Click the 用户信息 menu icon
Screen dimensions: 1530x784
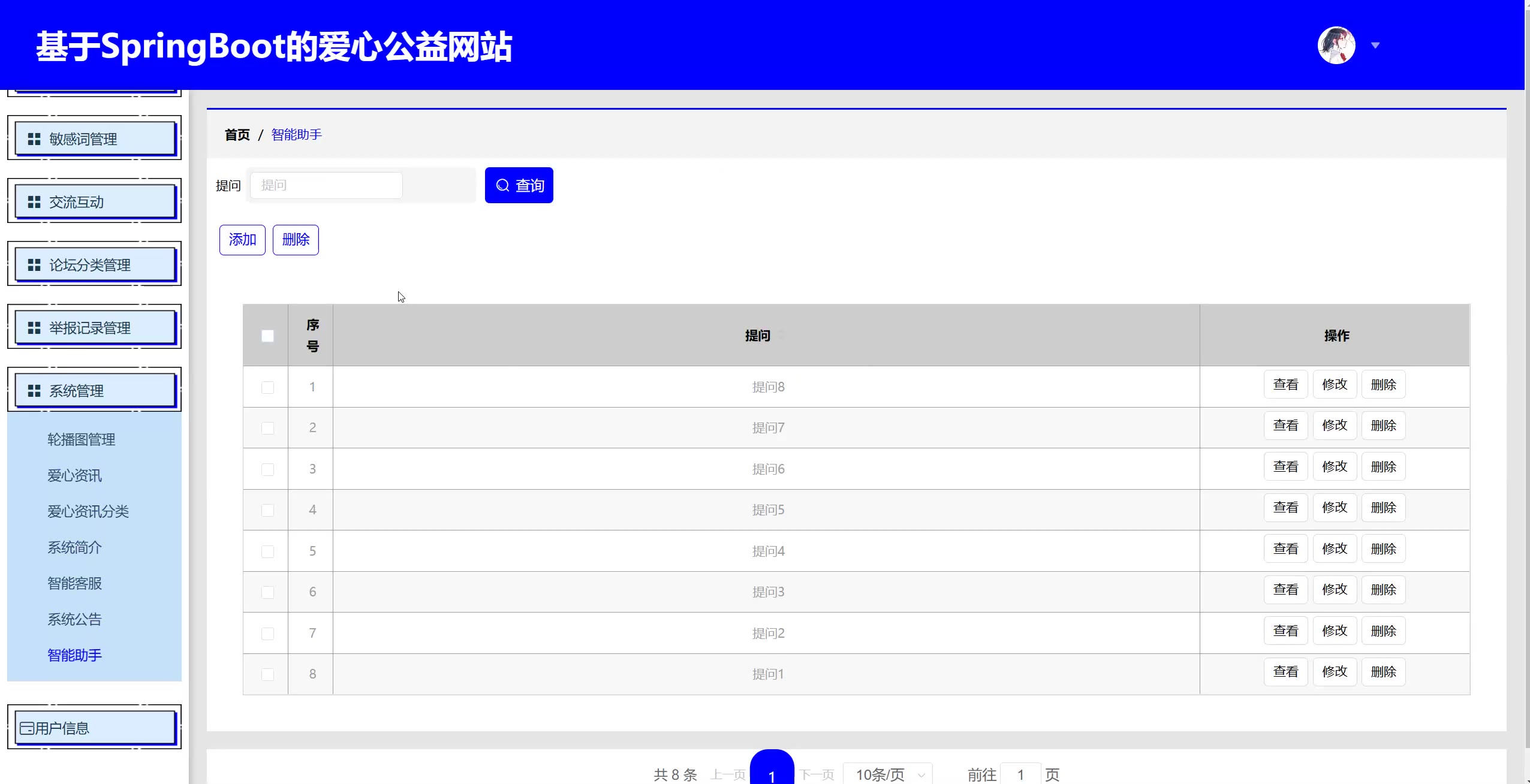pyautogui.click(x=26, y=728)
